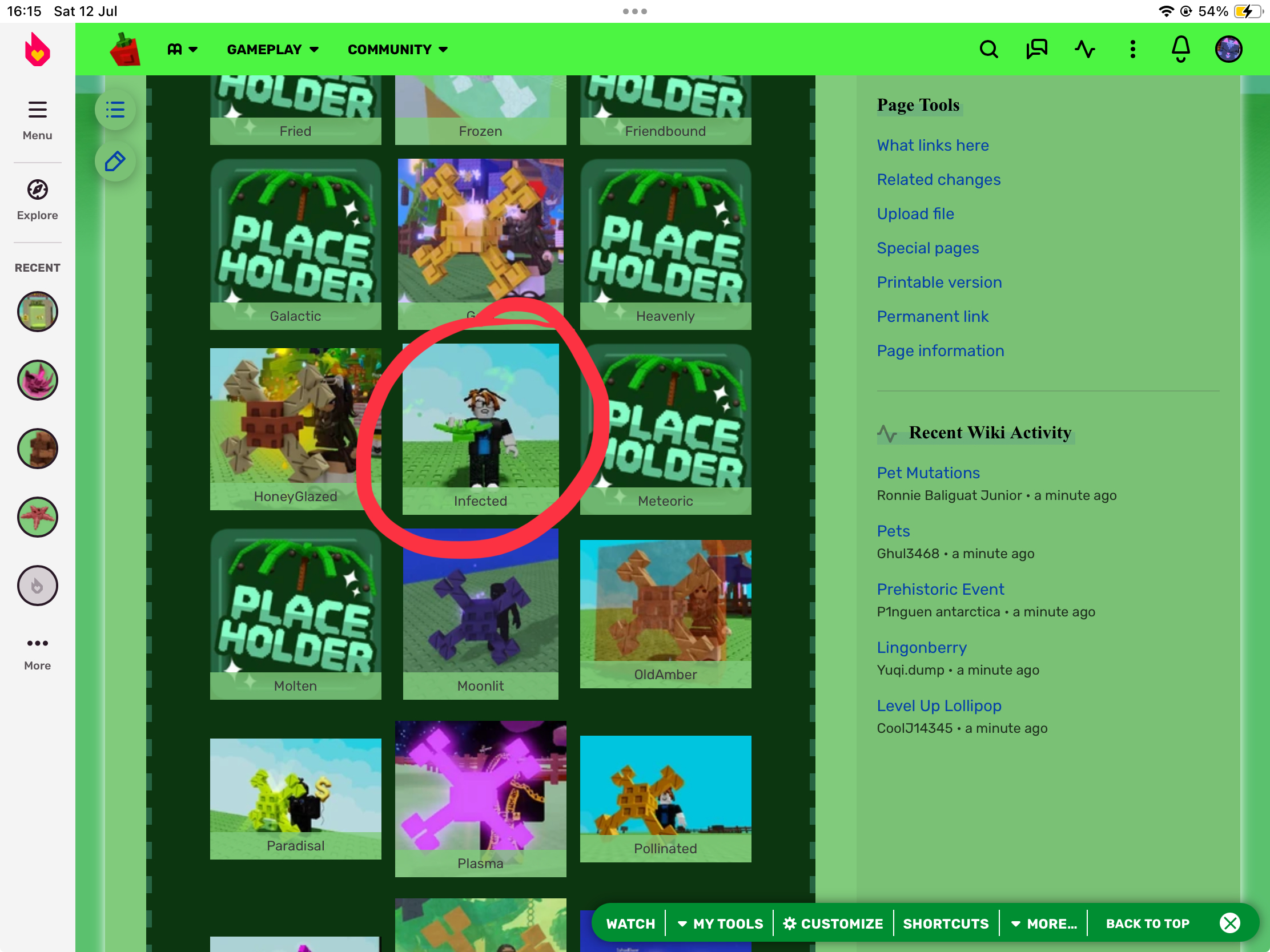Open the red starfish recent wiki icon
This screenshot has width=1270, height=952.
click(37, 517)
